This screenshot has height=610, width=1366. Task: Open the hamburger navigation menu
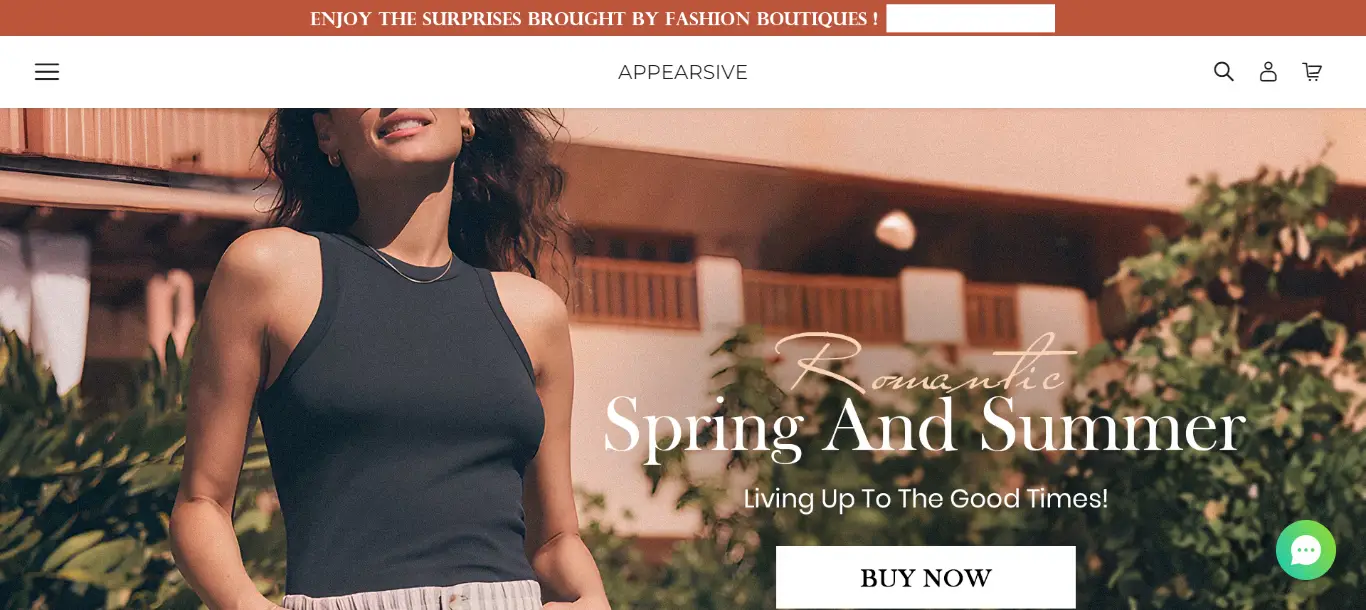pos(47,72)
